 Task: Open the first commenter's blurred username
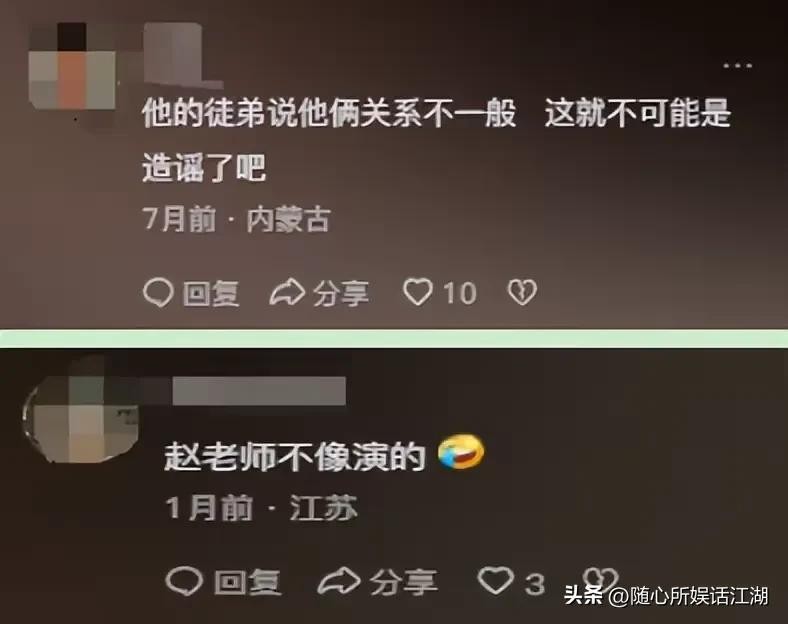point(175,55)
